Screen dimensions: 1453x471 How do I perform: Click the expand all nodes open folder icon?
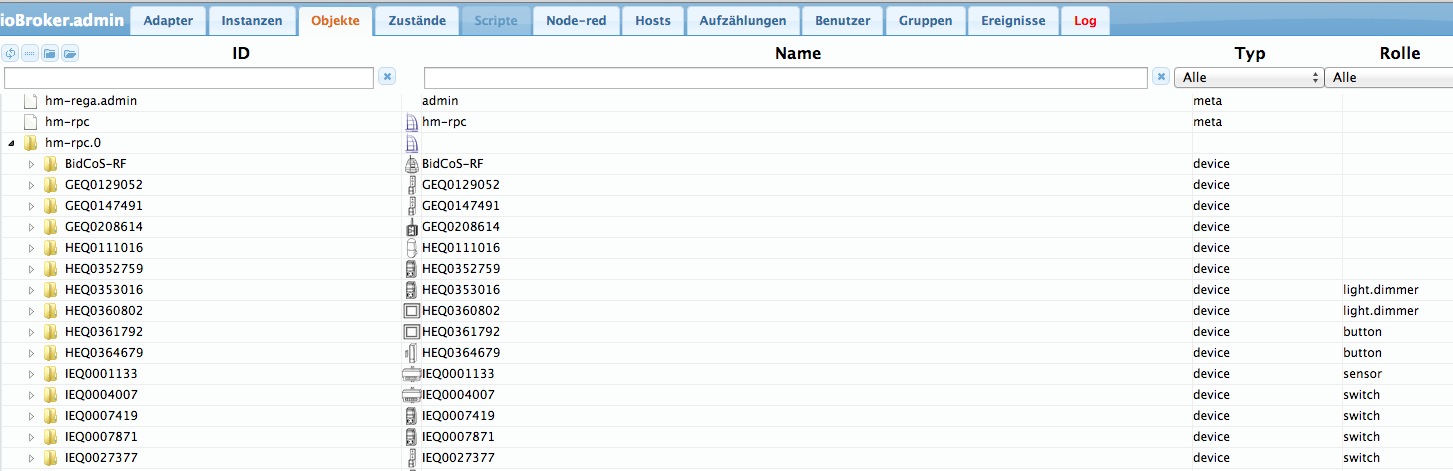69,54
